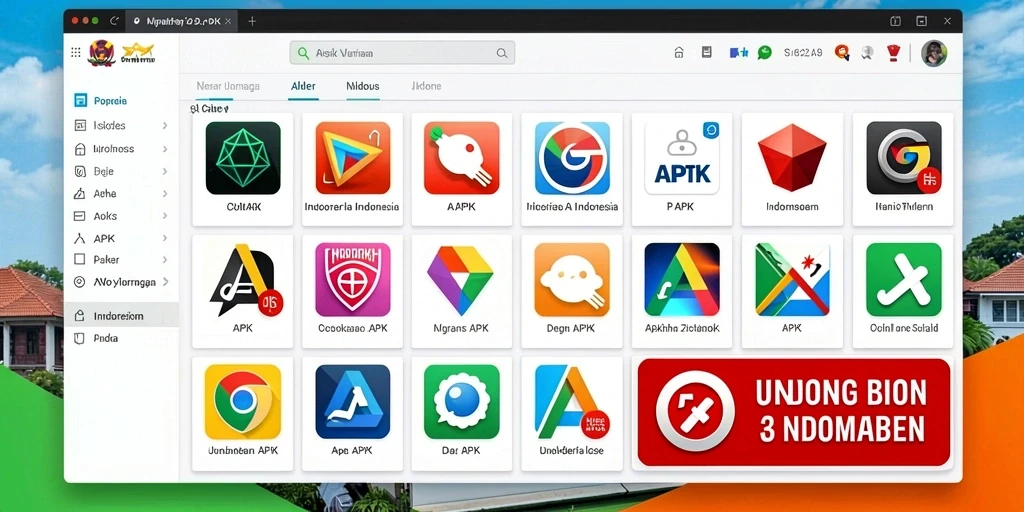Open the red shield icon in toolbar
Screen dimensions: 1024x512
(x=893, y=53)
